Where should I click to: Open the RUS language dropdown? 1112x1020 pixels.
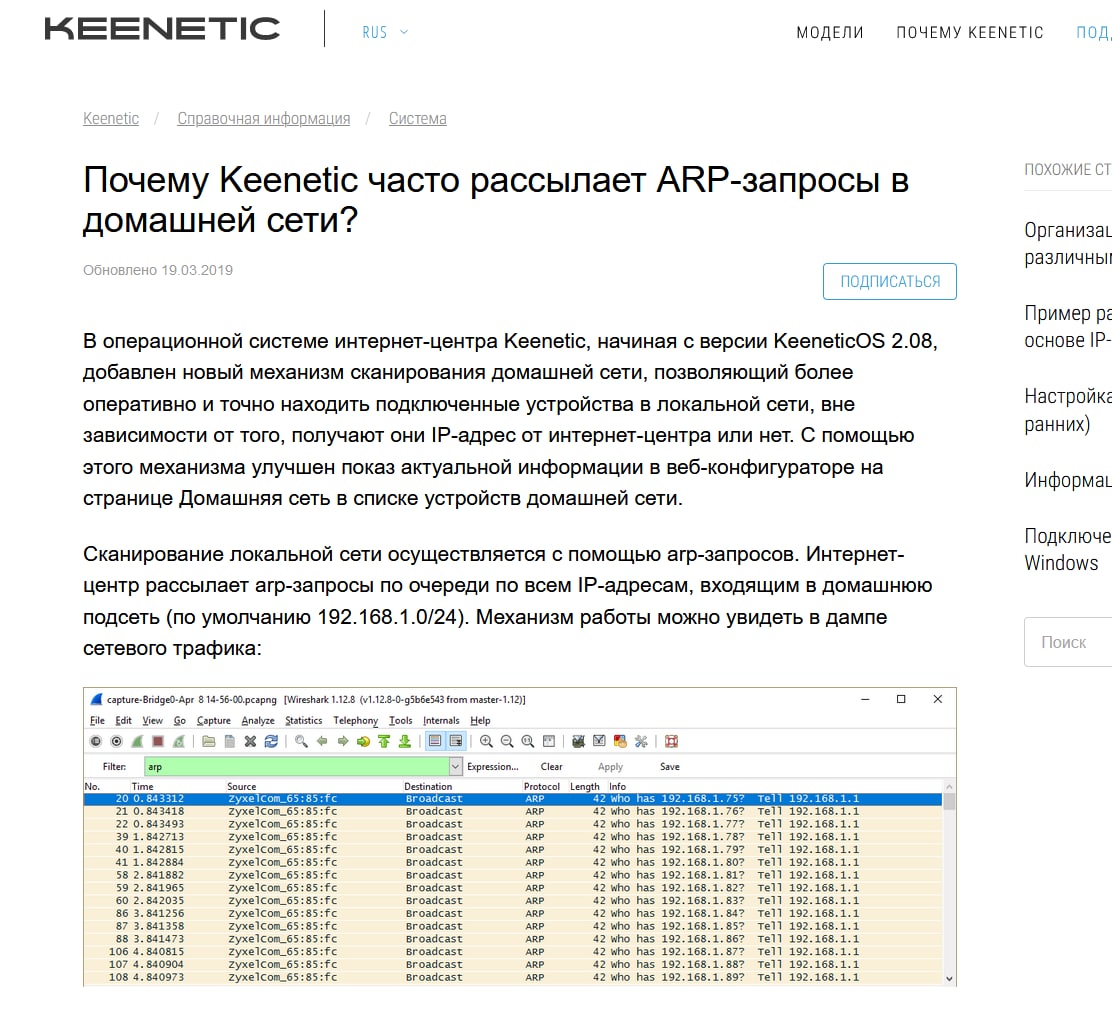[384, 32]
